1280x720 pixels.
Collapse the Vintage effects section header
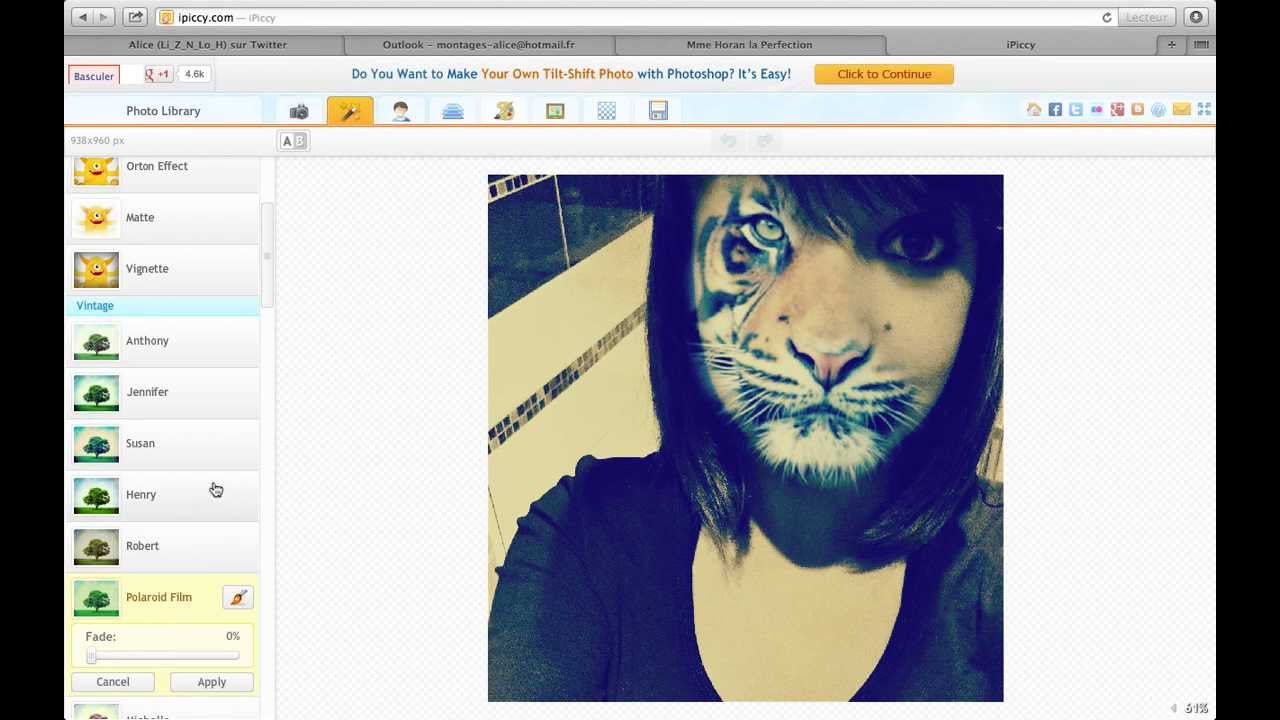click(165, 306)
